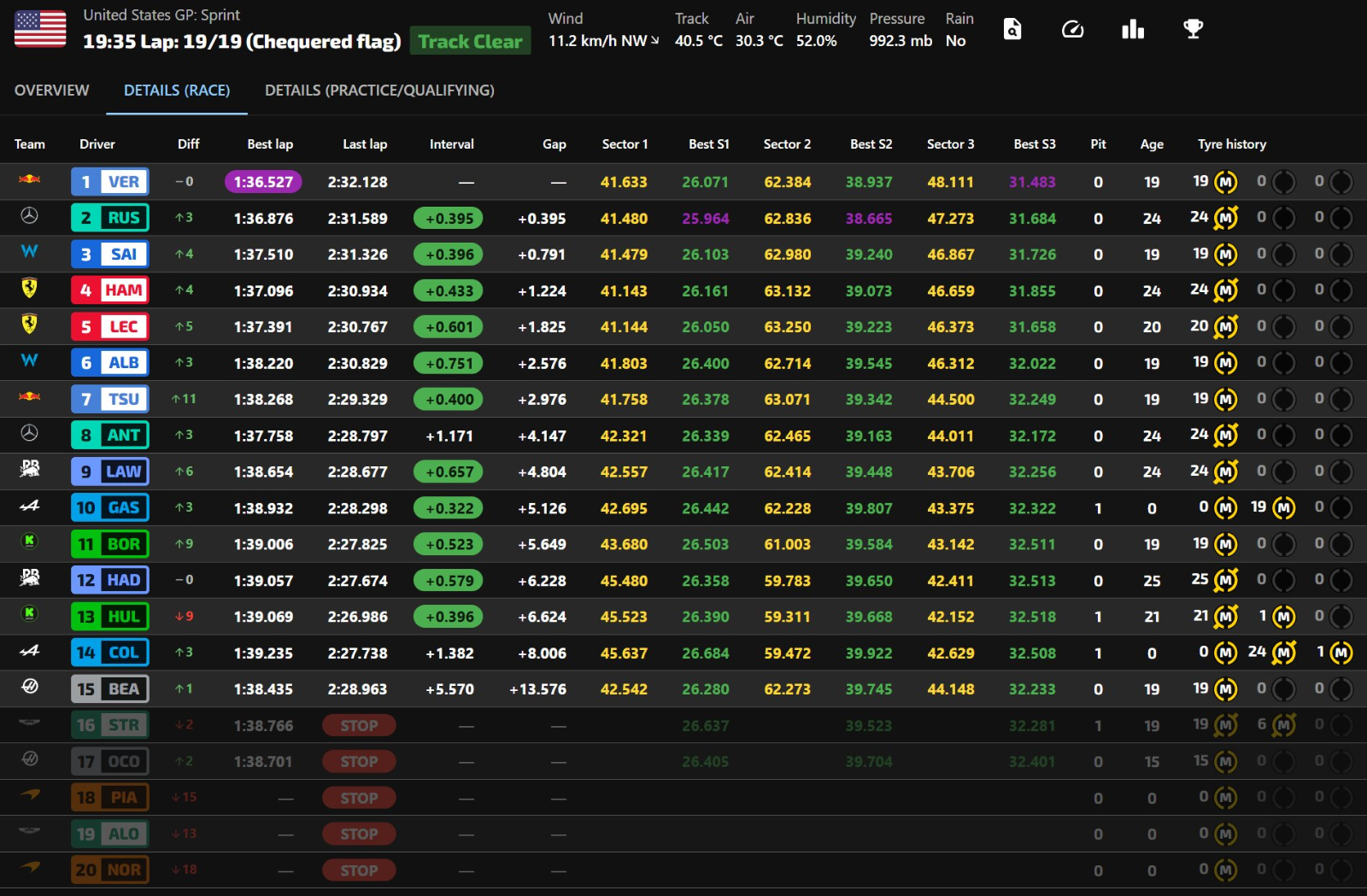Screen dimensions: 1367x896
Task: Open the Details (Practice/Qualifying) tab
Action: click(379, 91)
